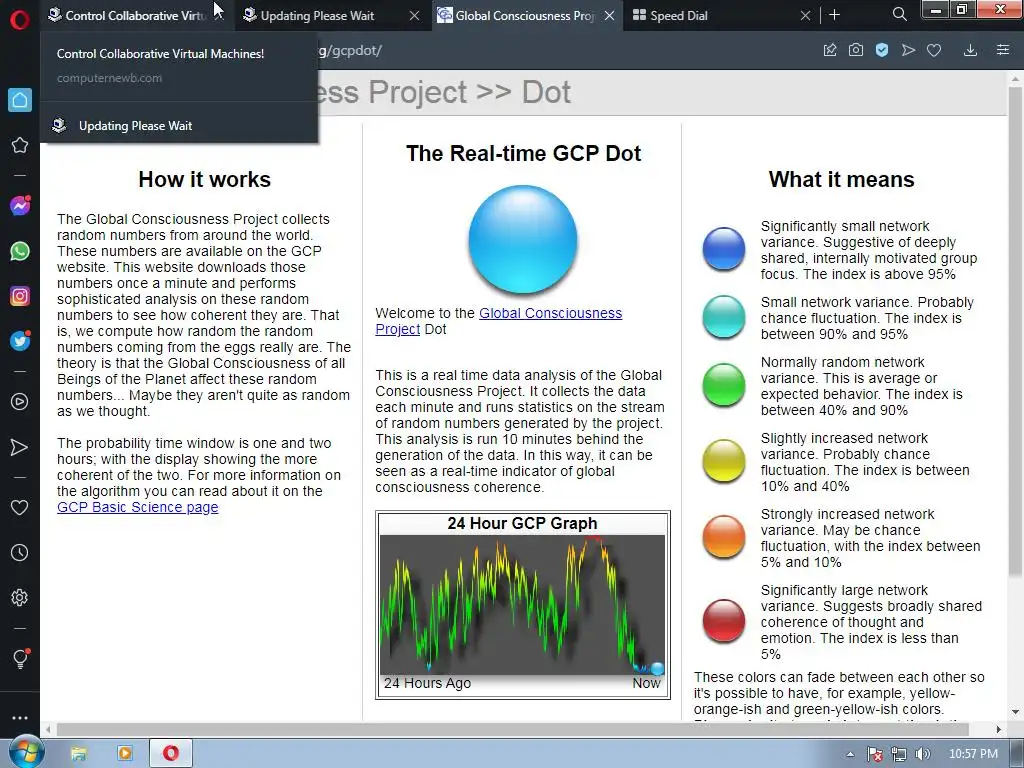The height and width of the screenshot is (768, 1024).
Task: Click Opera taskbar button
Action: [171, 754]
